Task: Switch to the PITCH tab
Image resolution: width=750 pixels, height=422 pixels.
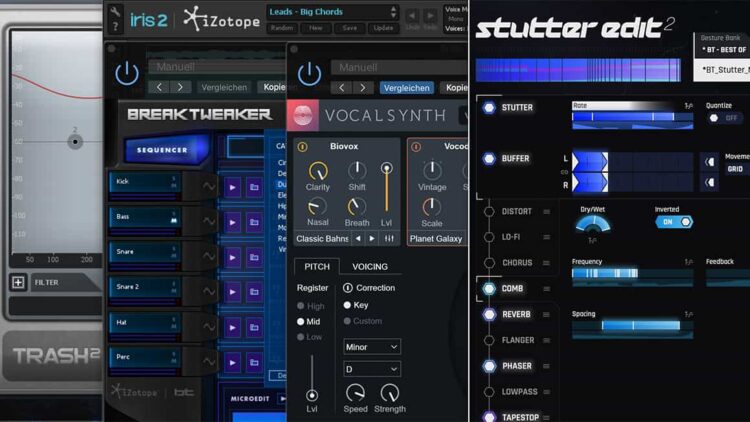Action: point(317,267)
